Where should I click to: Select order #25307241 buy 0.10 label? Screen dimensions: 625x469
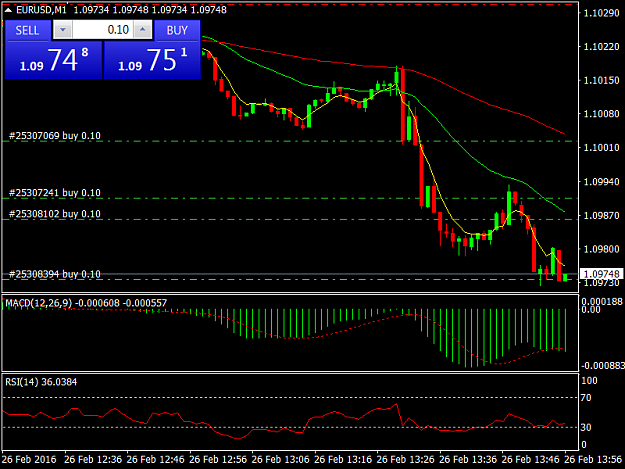tap(55, 193)
